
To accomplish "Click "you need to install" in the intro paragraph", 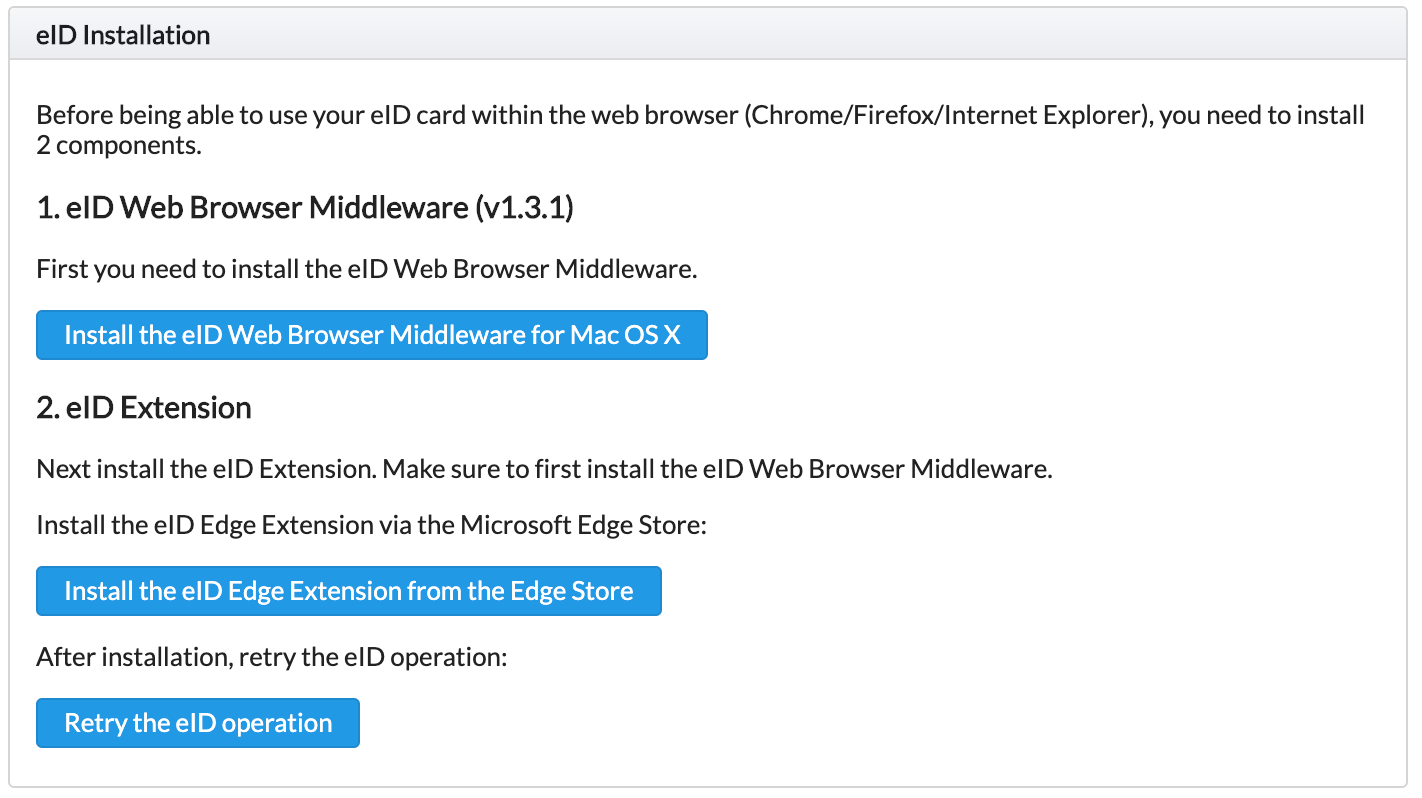I will [x=1263, y=115].
